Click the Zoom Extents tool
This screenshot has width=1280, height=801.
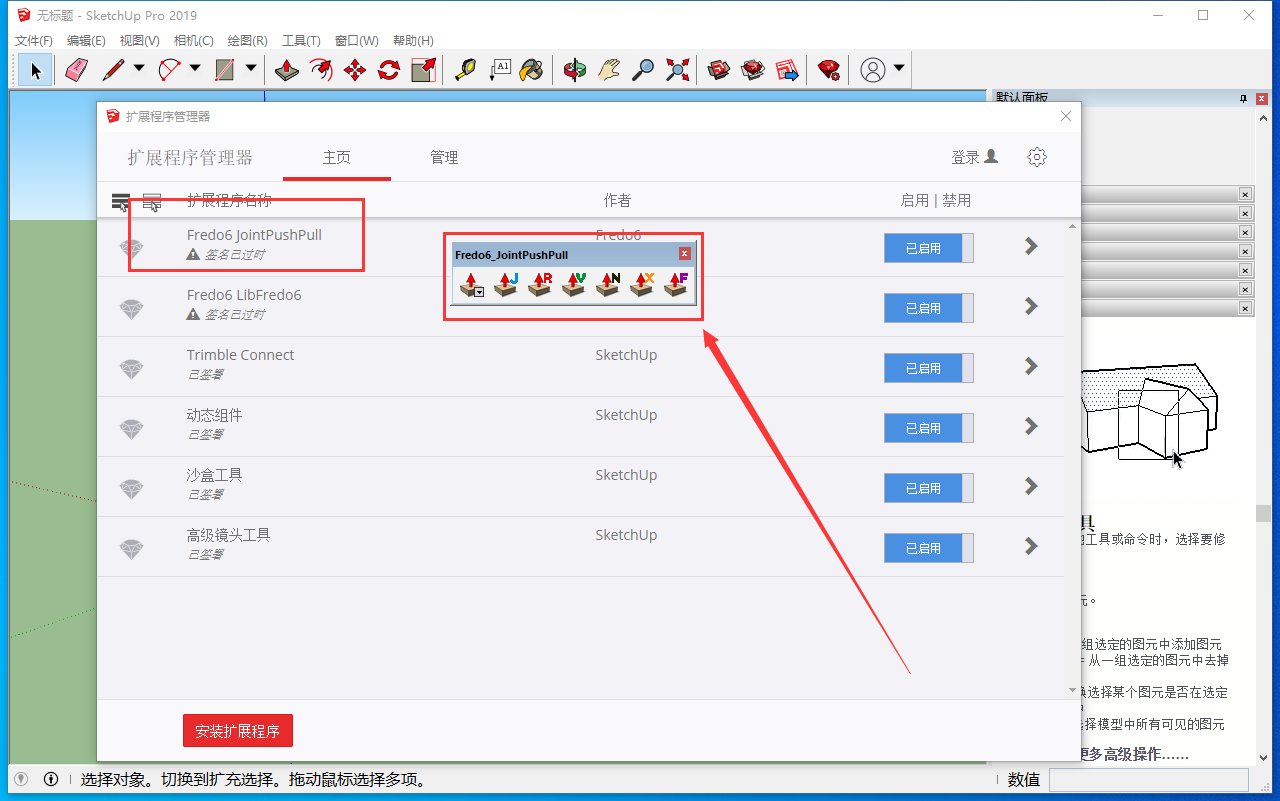pos(677,70)
